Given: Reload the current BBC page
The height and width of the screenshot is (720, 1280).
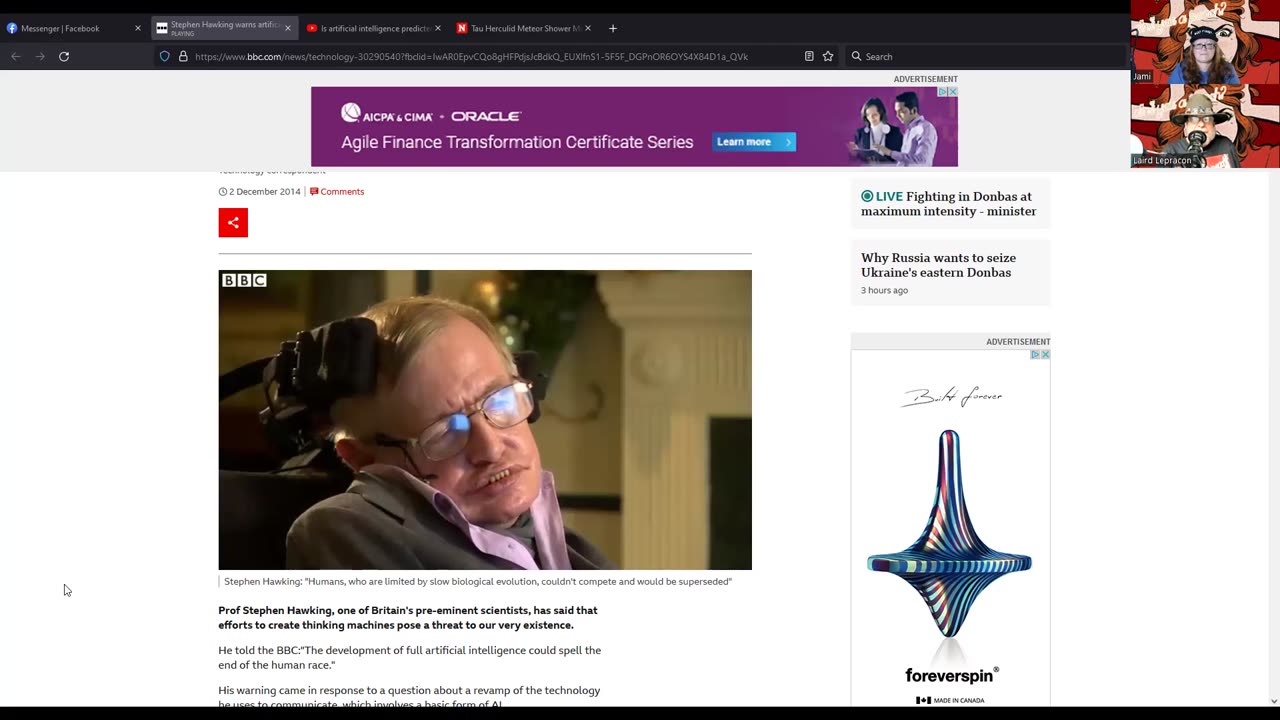Looking at the screenshot, I should pyautogui.click(x=64, y=56).
